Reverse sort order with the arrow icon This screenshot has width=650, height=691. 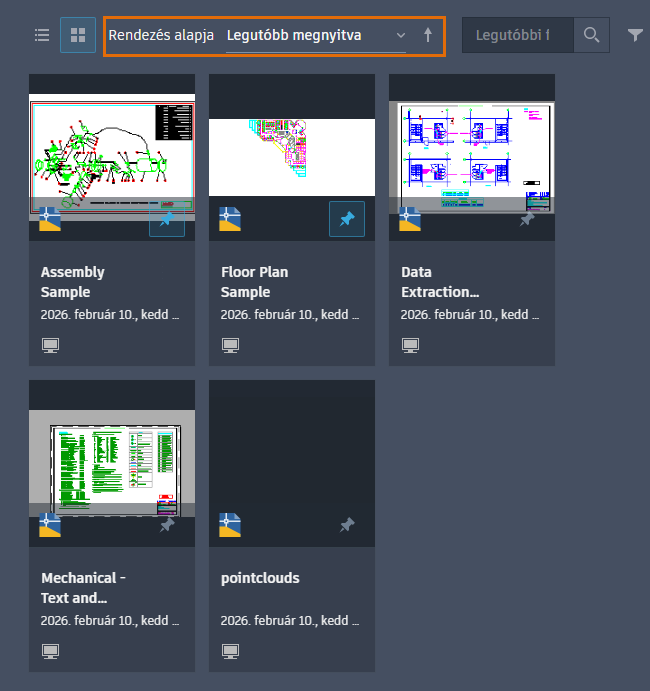pos(427,35)
